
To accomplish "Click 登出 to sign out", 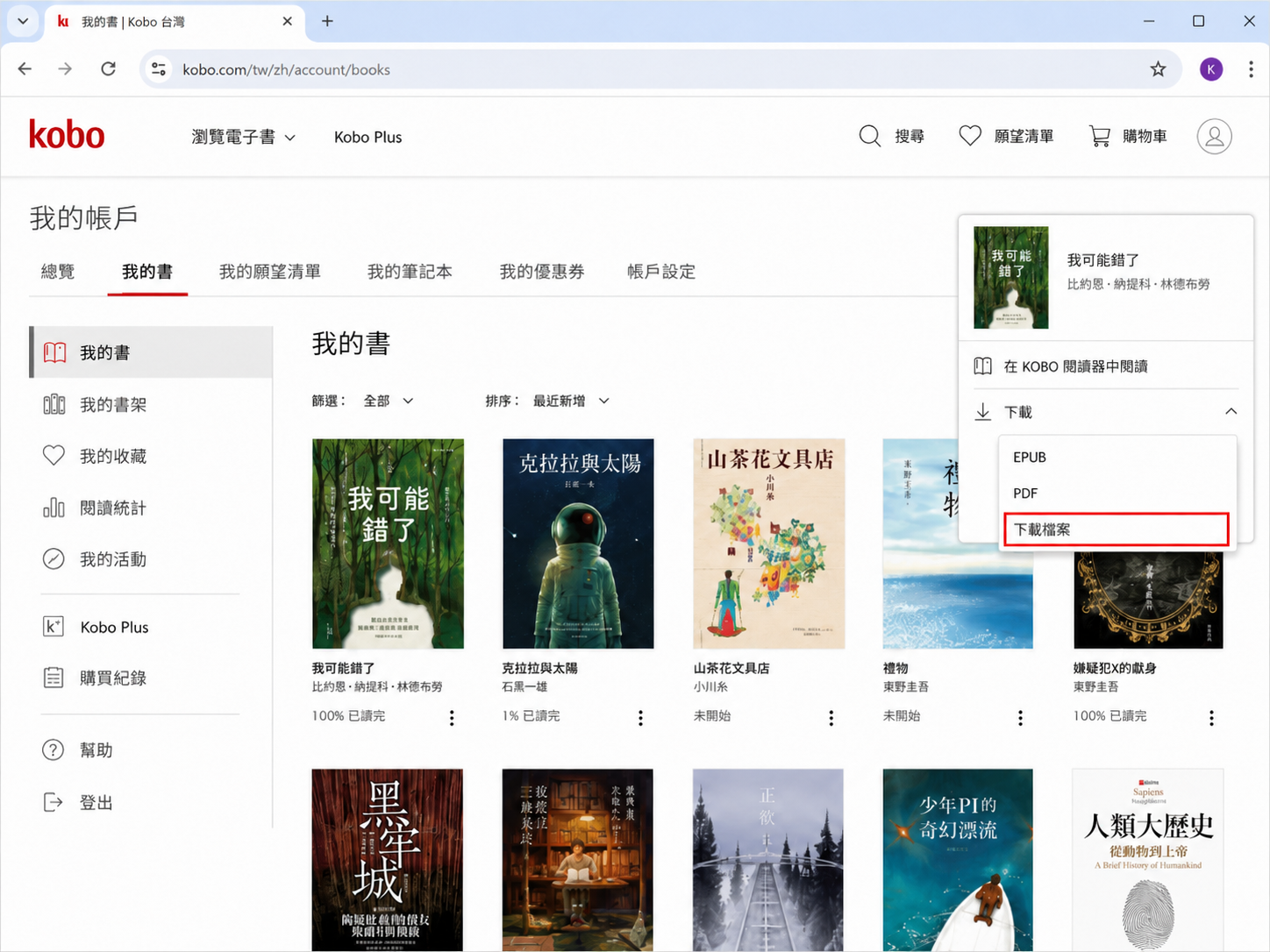I will [96, 802].
